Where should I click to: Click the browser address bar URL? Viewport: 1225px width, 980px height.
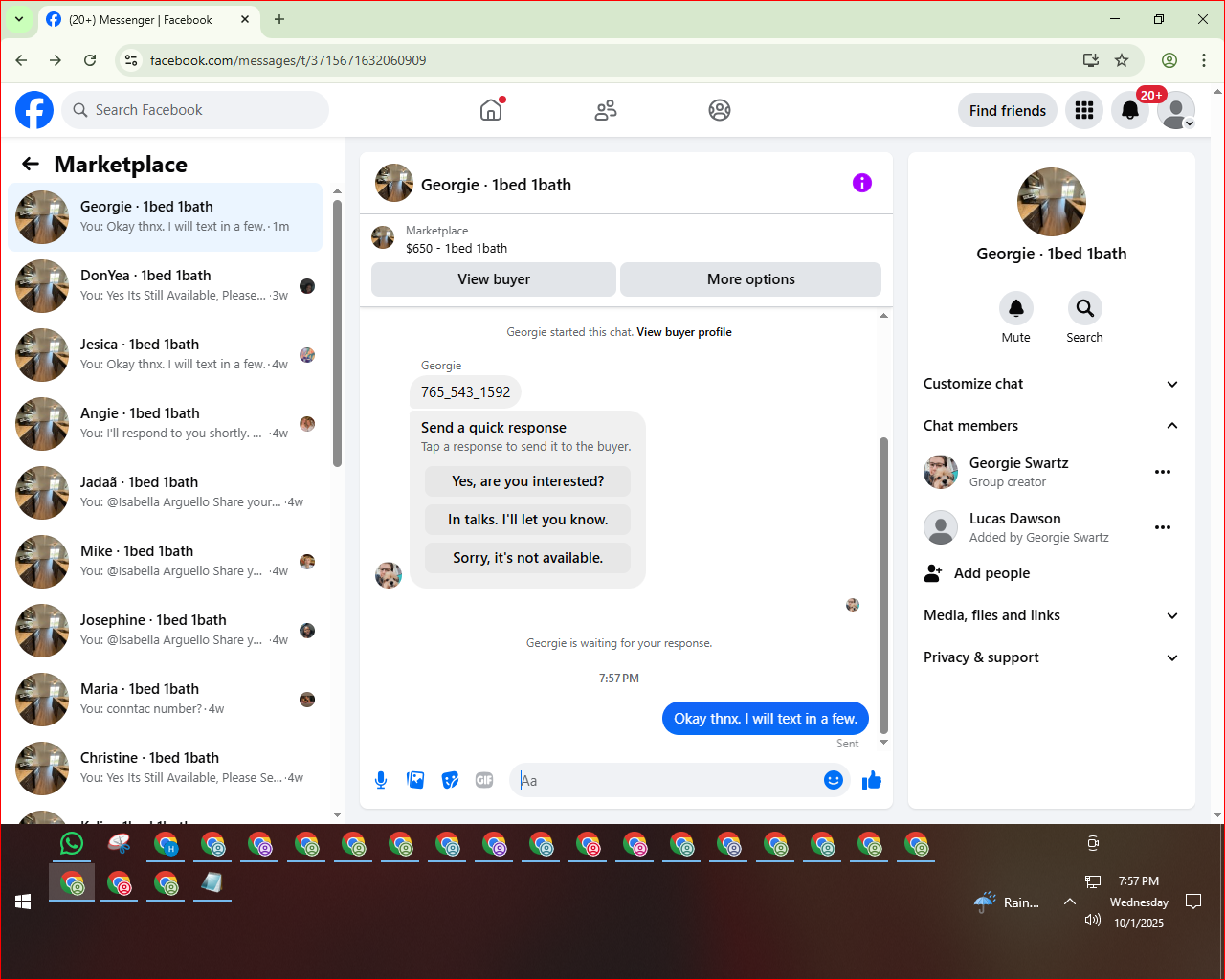[x=288, y=60]
